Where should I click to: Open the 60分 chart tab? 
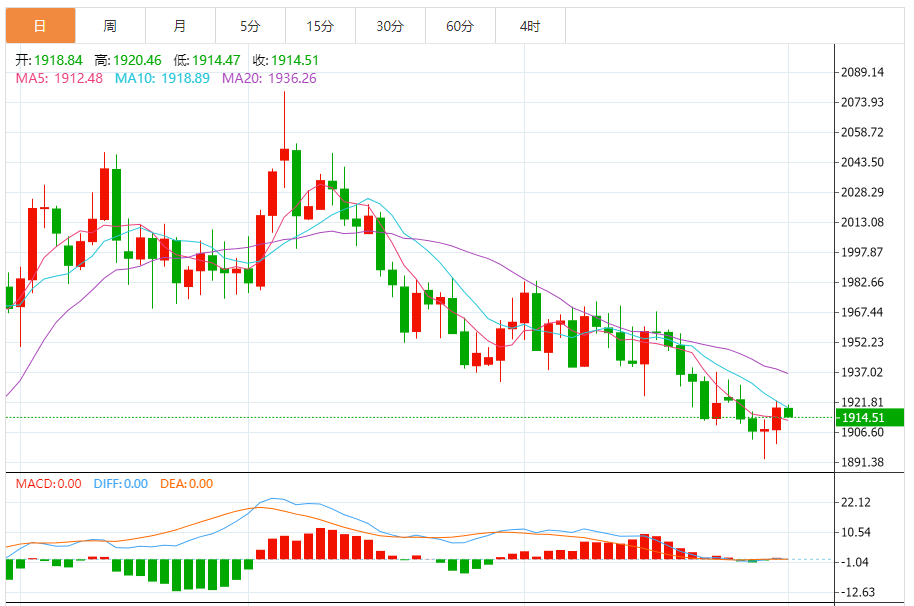point(460,26)
